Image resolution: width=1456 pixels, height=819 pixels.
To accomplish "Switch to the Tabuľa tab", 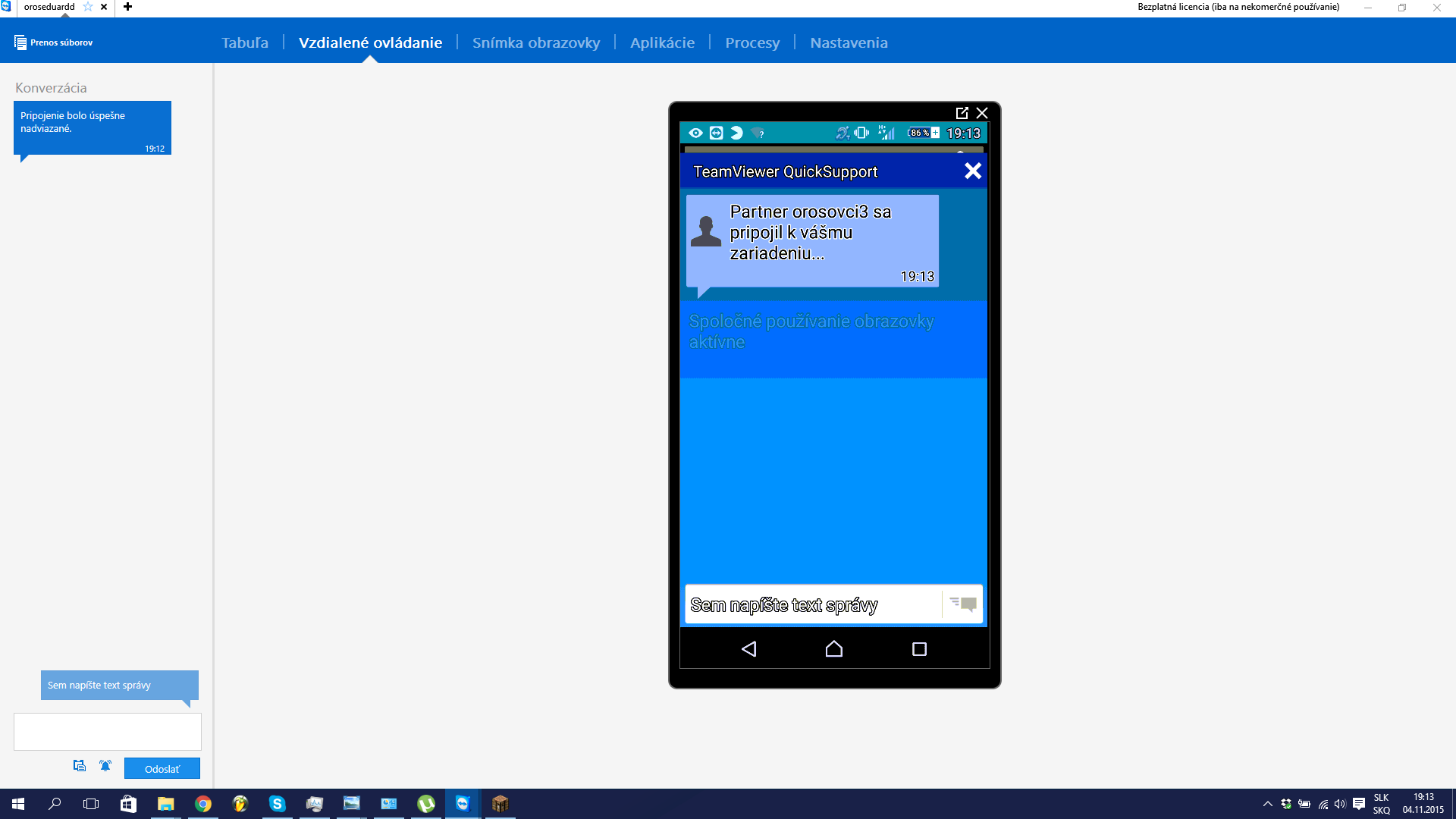I will [244, 42].
